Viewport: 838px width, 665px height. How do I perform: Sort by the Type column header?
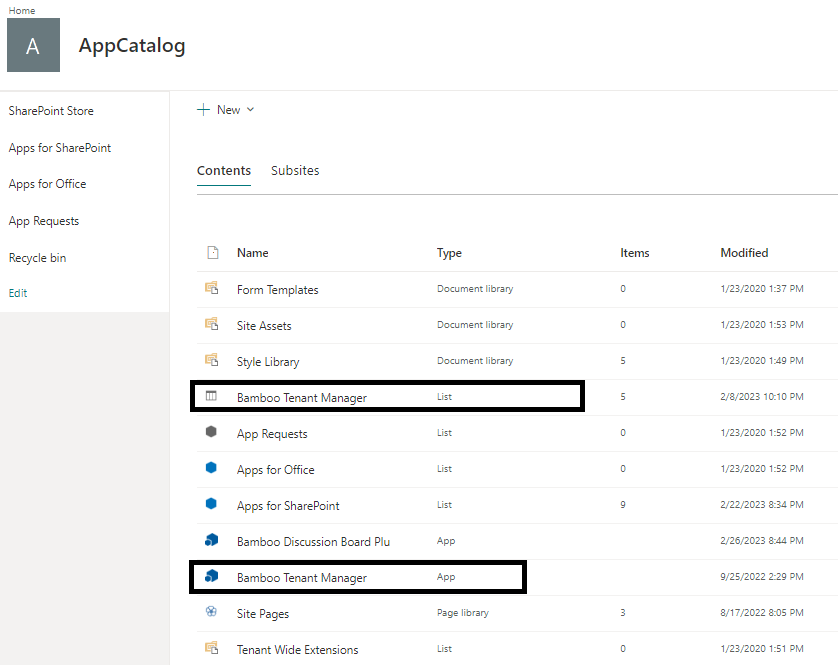pyautogui.click(x=449, y=253)
